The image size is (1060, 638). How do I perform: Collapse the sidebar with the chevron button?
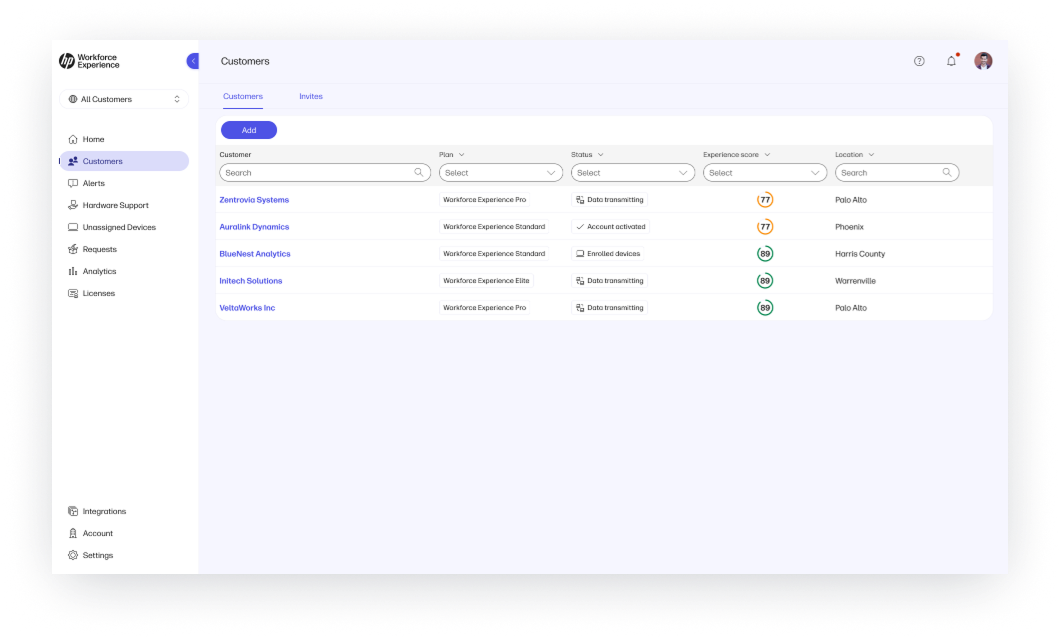click(193, 60)
